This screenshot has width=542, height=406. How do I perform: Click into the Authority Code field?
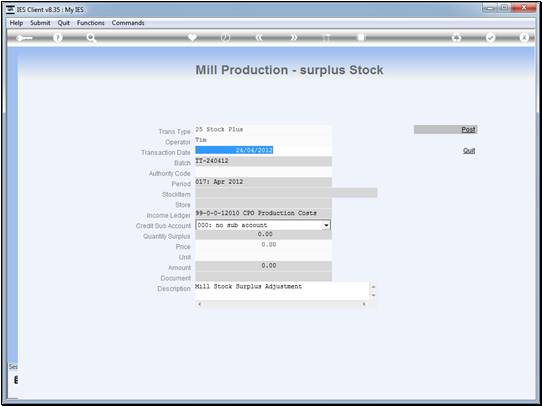[x=263, y=172]
